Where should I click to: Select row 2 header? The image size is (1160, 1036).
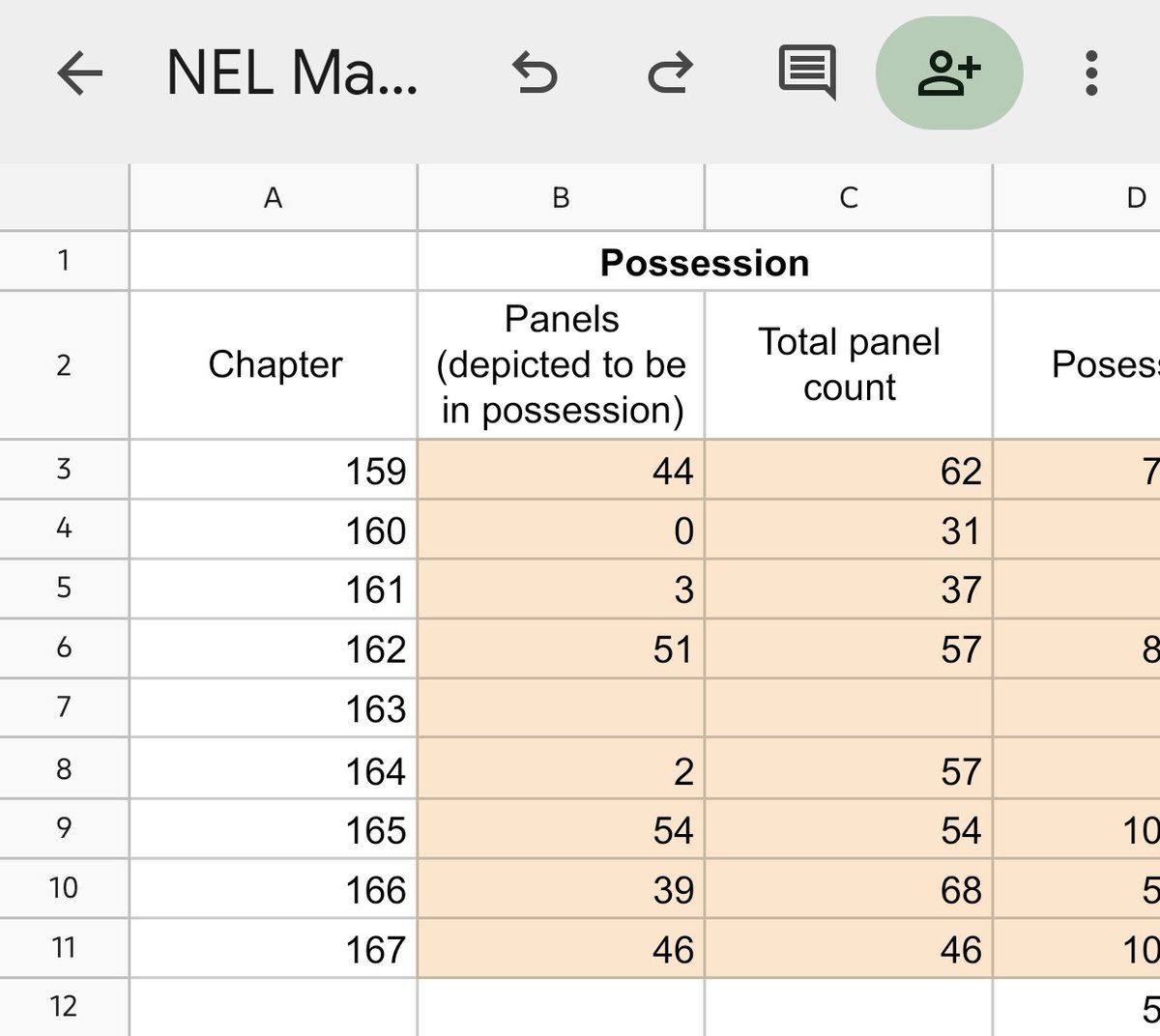point(64,365)
